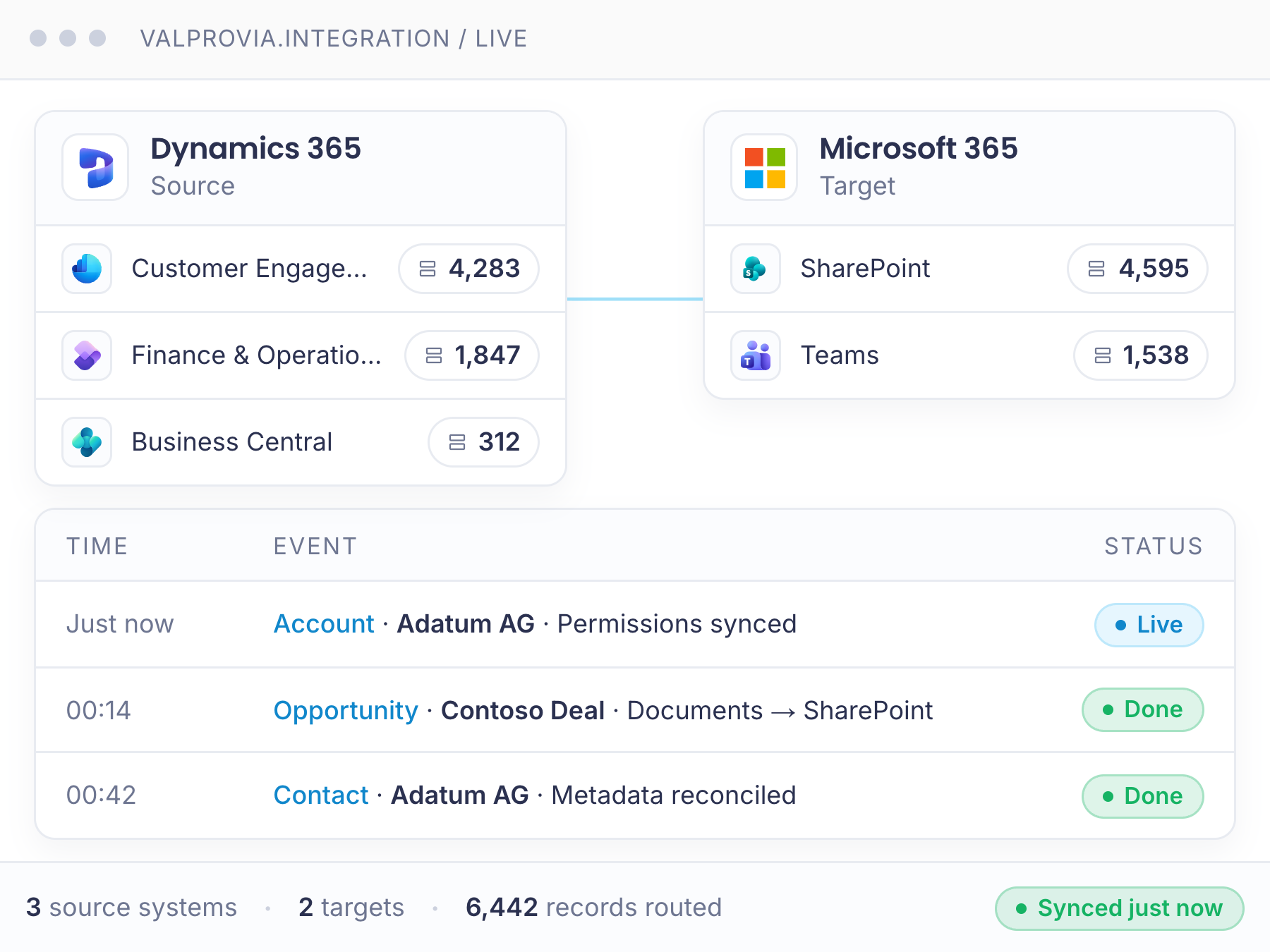
Task: Click Adatum AG in the Permissions synced row
Action: [466, 624]
